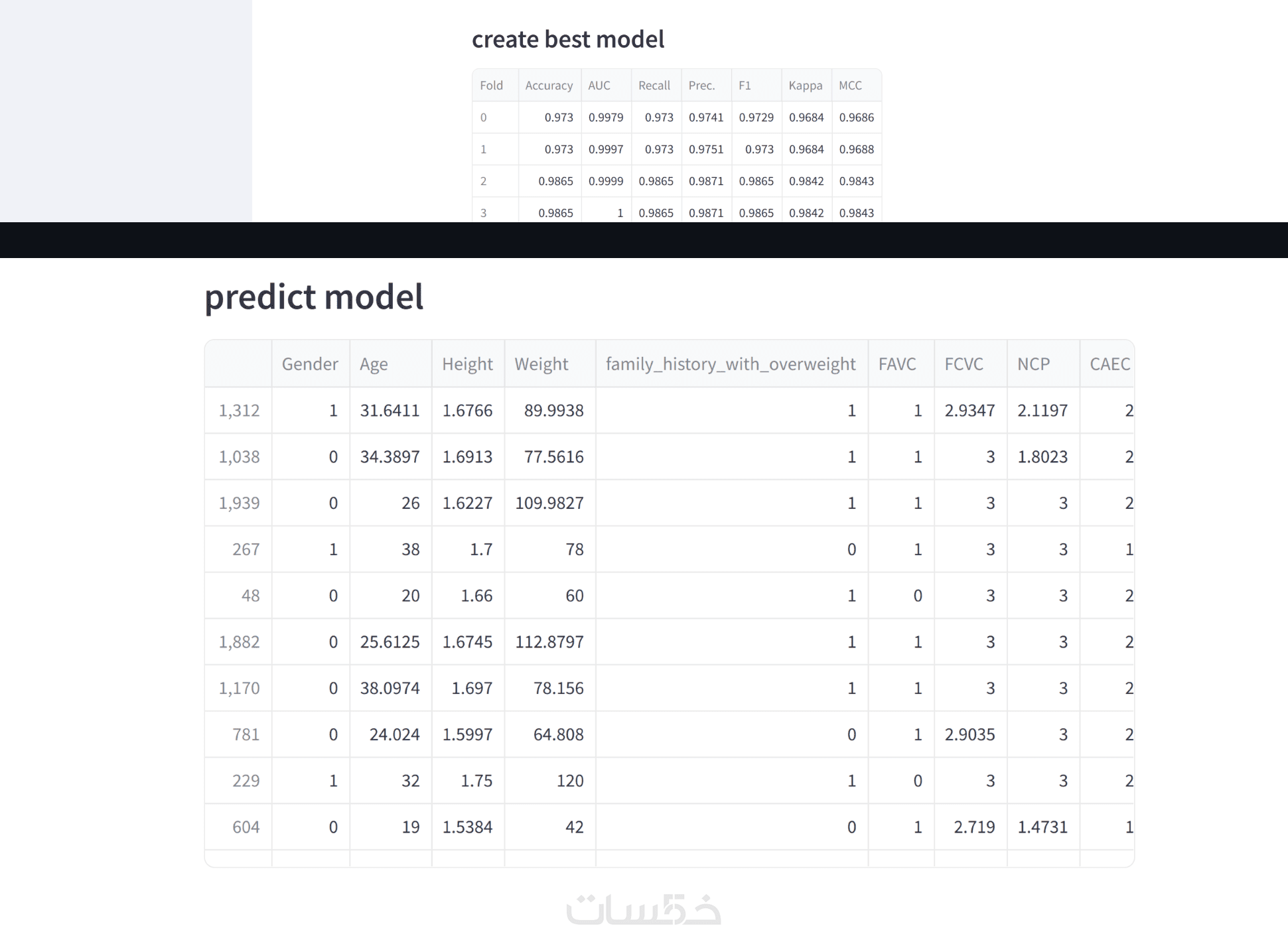Click the Khamsat watermark logo
The width and height of the screenshot is (1288, 944).
(x=643, y=909)
